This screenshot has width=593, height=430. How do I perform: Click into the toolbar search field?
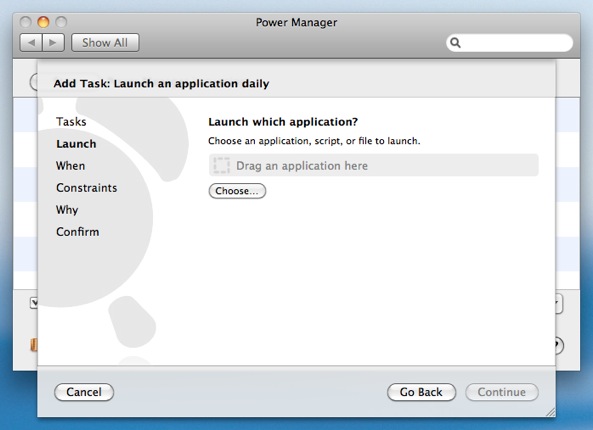(x=509, y=43)
